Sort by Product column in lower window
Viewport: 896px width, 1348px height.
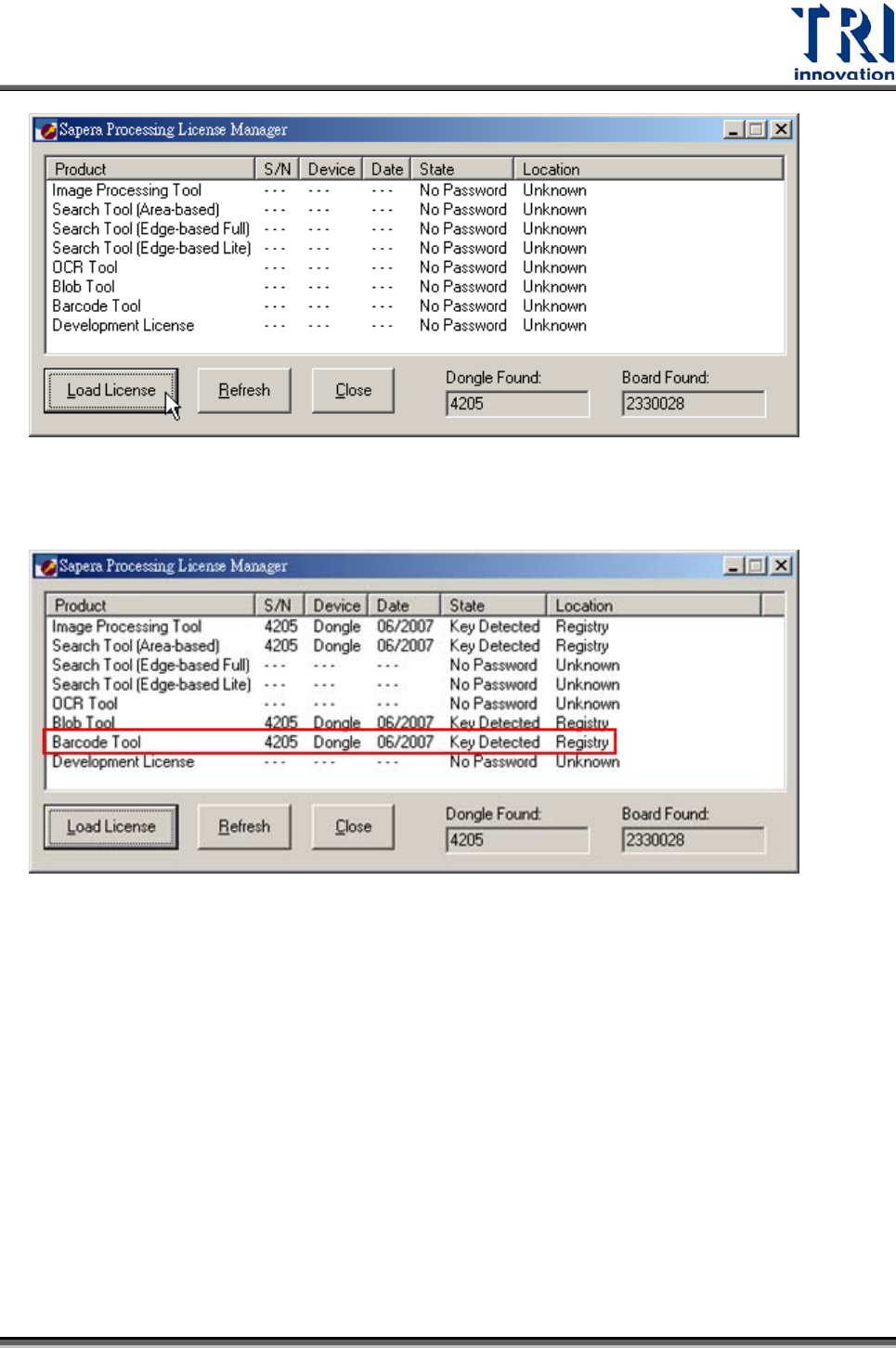pos(150,605)
